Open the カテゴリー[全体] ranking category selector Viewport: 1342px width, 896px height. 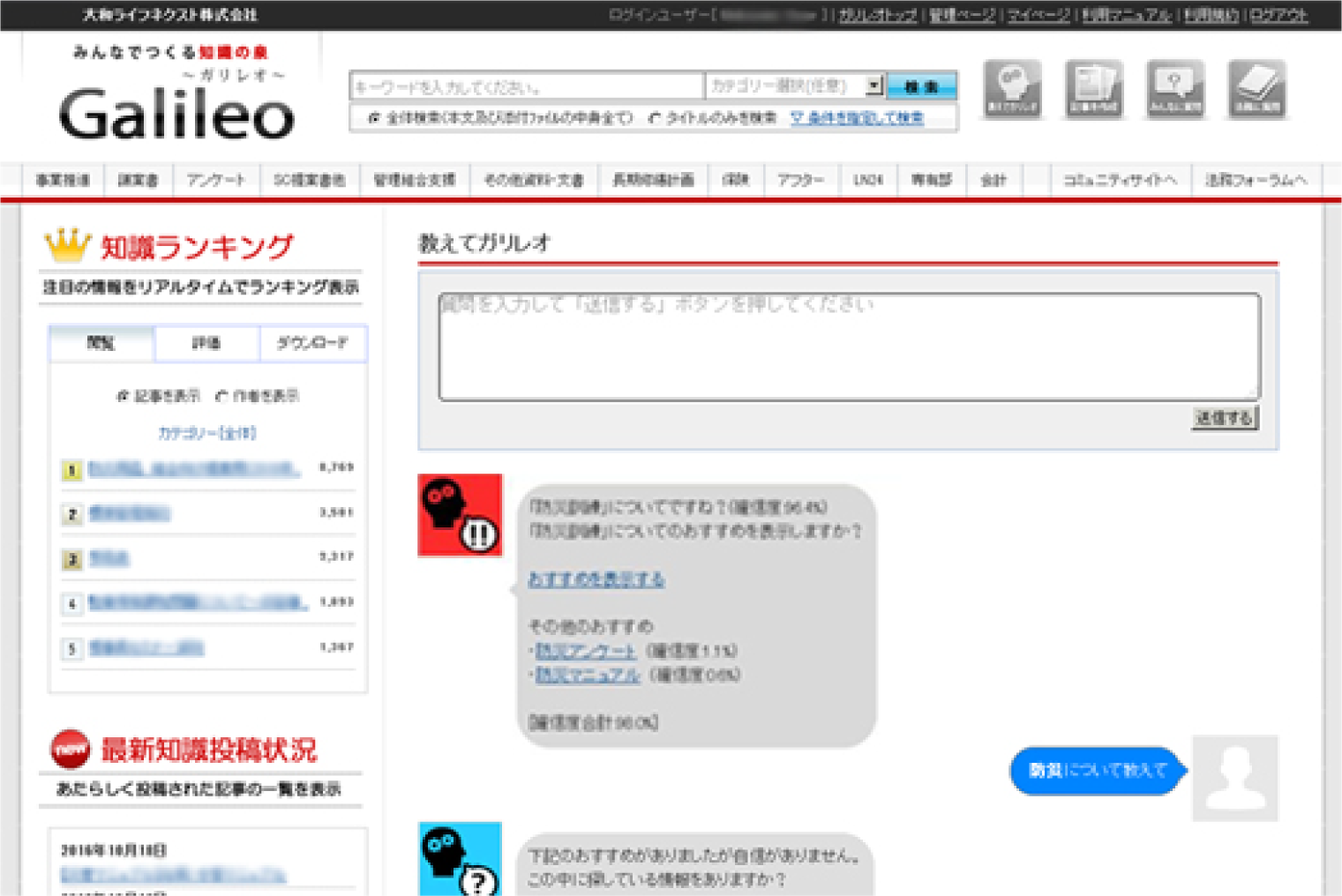click(207, 434)
